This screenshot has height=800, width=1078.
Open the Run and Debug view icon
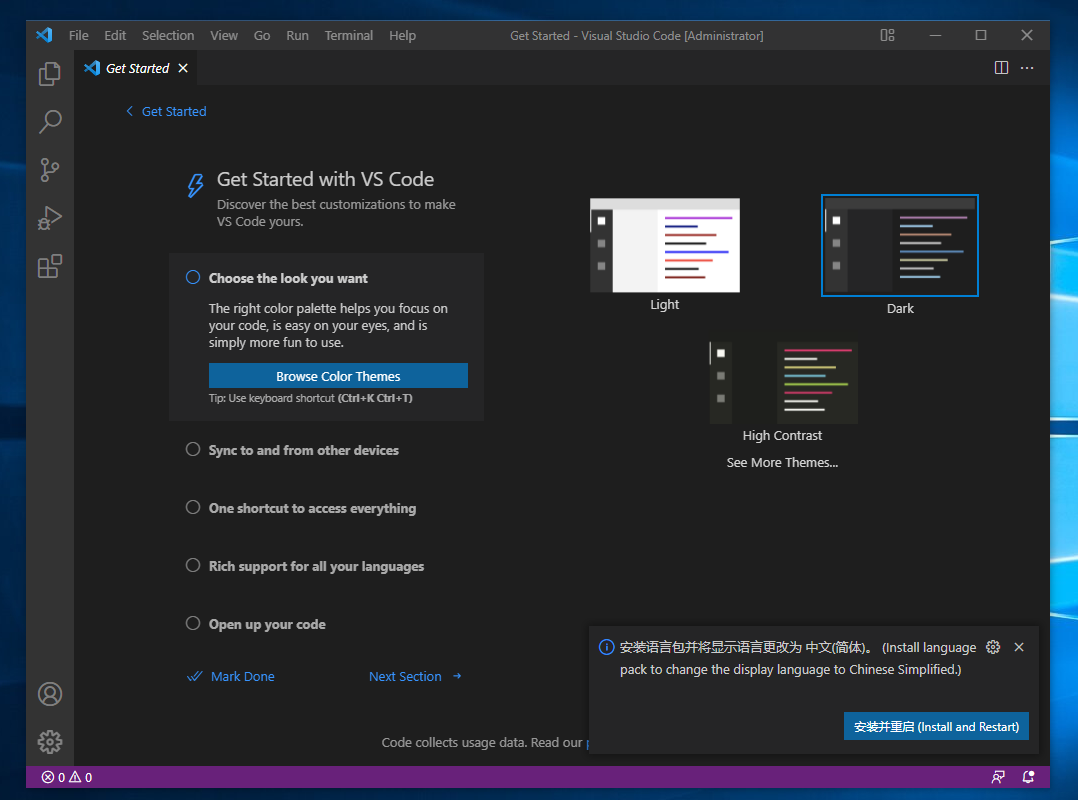(x=50, y=218)
